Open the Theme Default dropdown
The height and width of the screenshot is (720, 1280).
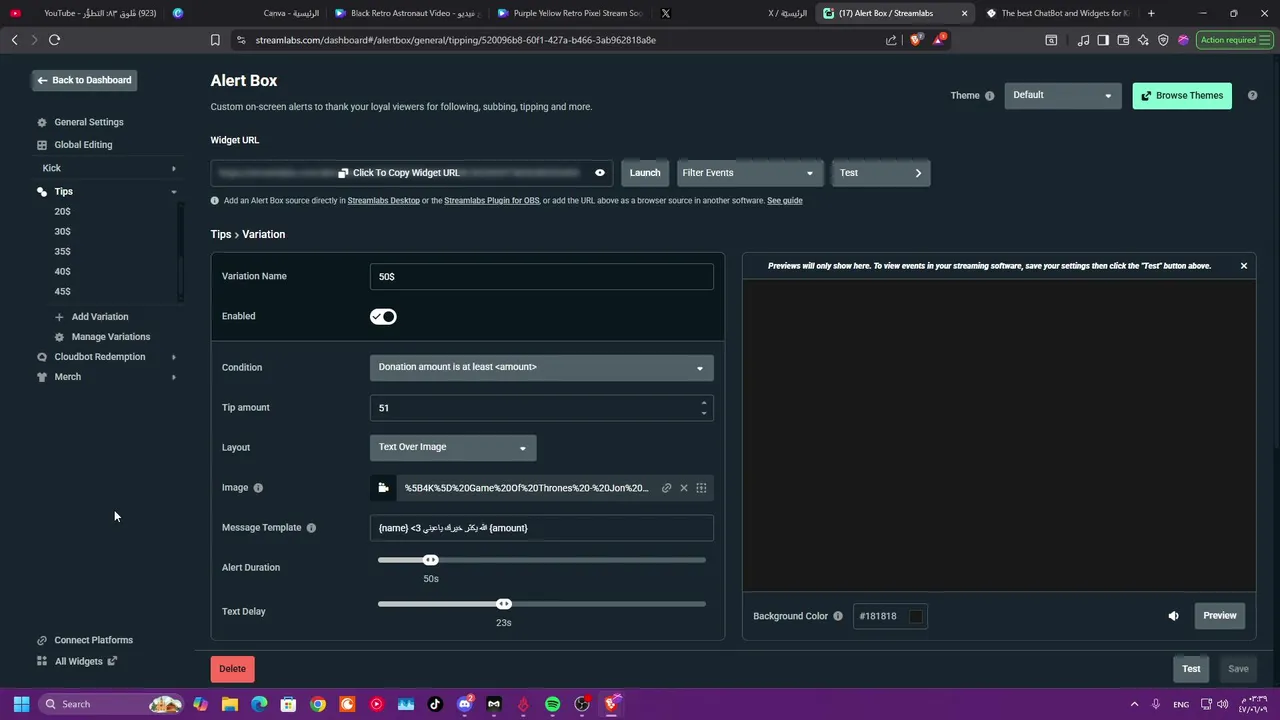point(1062,96)
